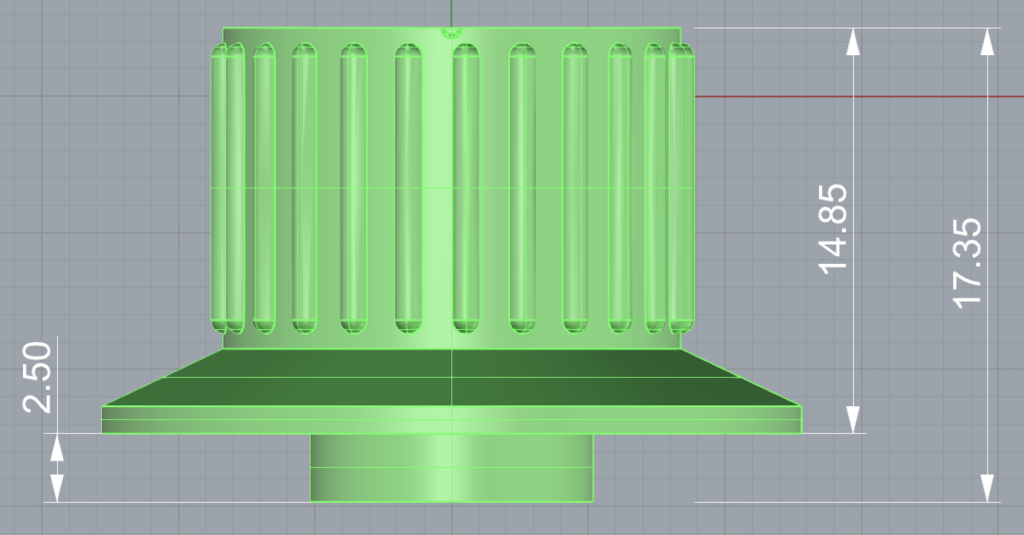The width and height of the screenshot is (1024, 535).
Task: Select the 2.50 dimension text
Action: (x=37, y=377)
